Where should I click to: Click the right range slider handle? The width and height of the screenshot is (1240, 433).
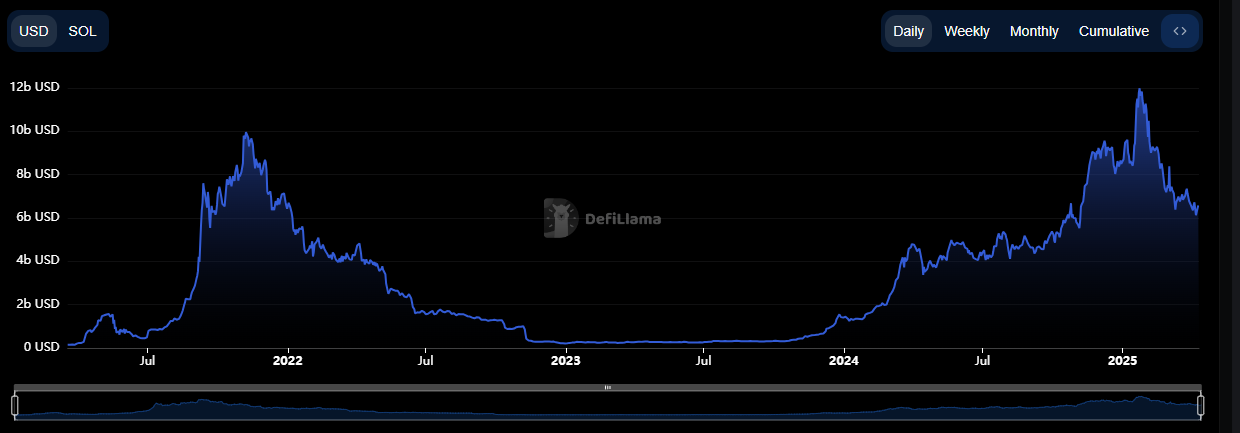[1201, 405]
